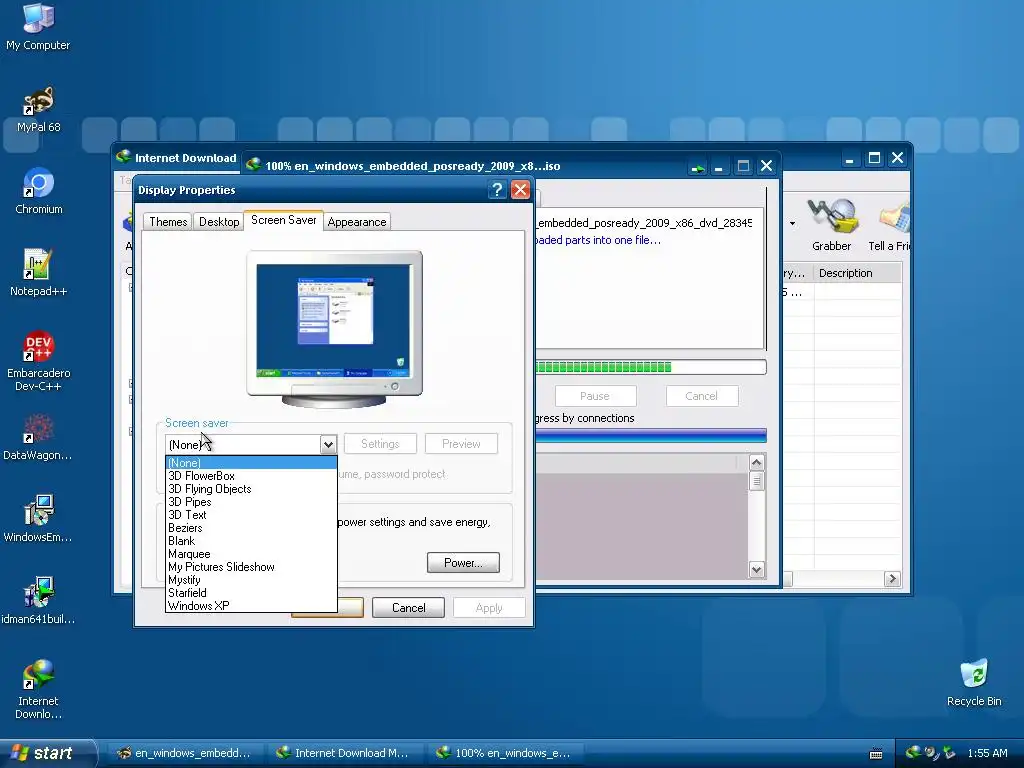
Task: Click scroll down arrow in connections list
Action: pos(756,569)
